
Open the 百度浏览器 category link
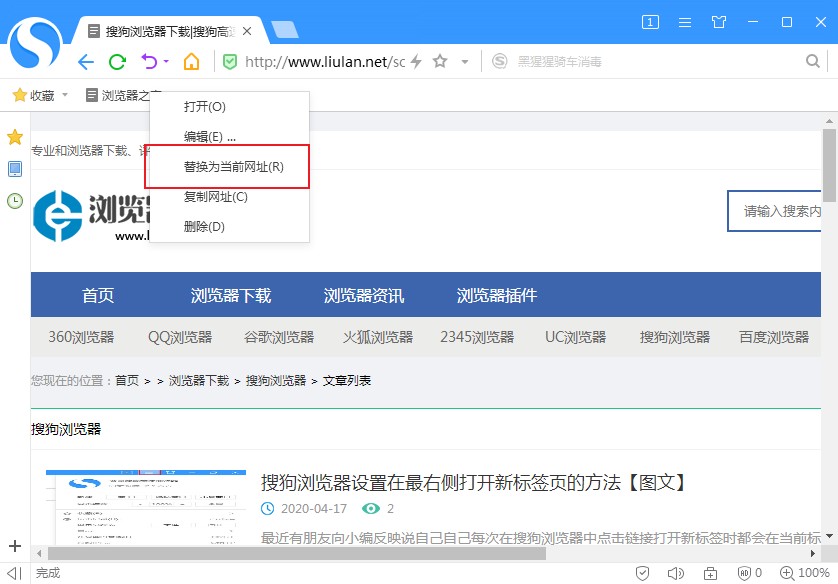(x=774, y=337)
